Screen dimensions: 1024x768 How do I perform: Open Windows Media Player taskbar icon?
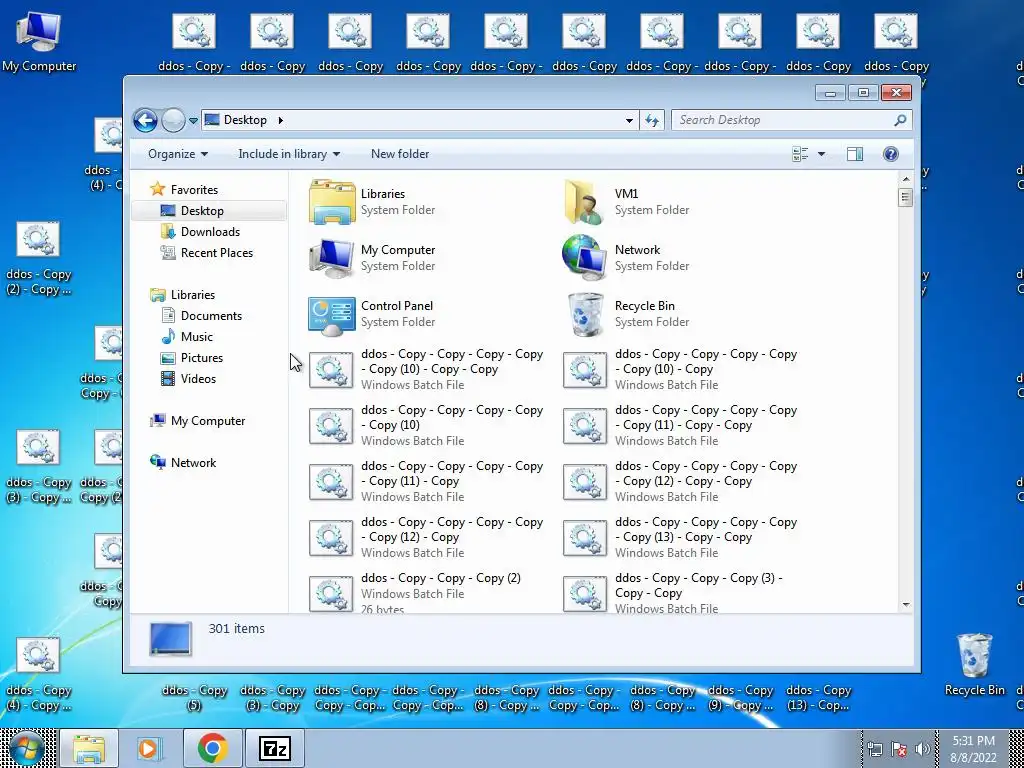coord(150,748)
